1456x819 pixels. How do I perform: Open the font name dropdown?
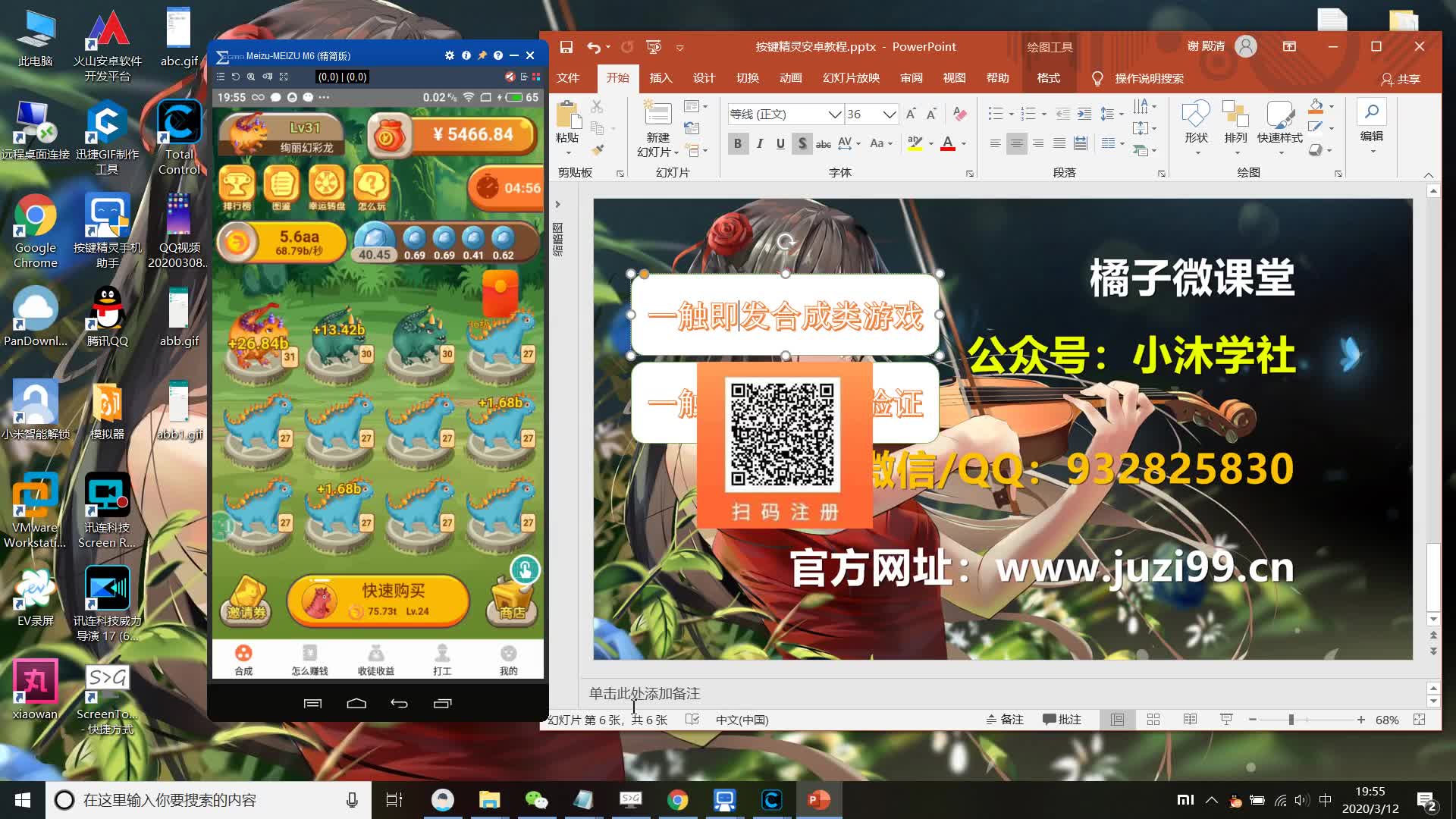[834, 115]
